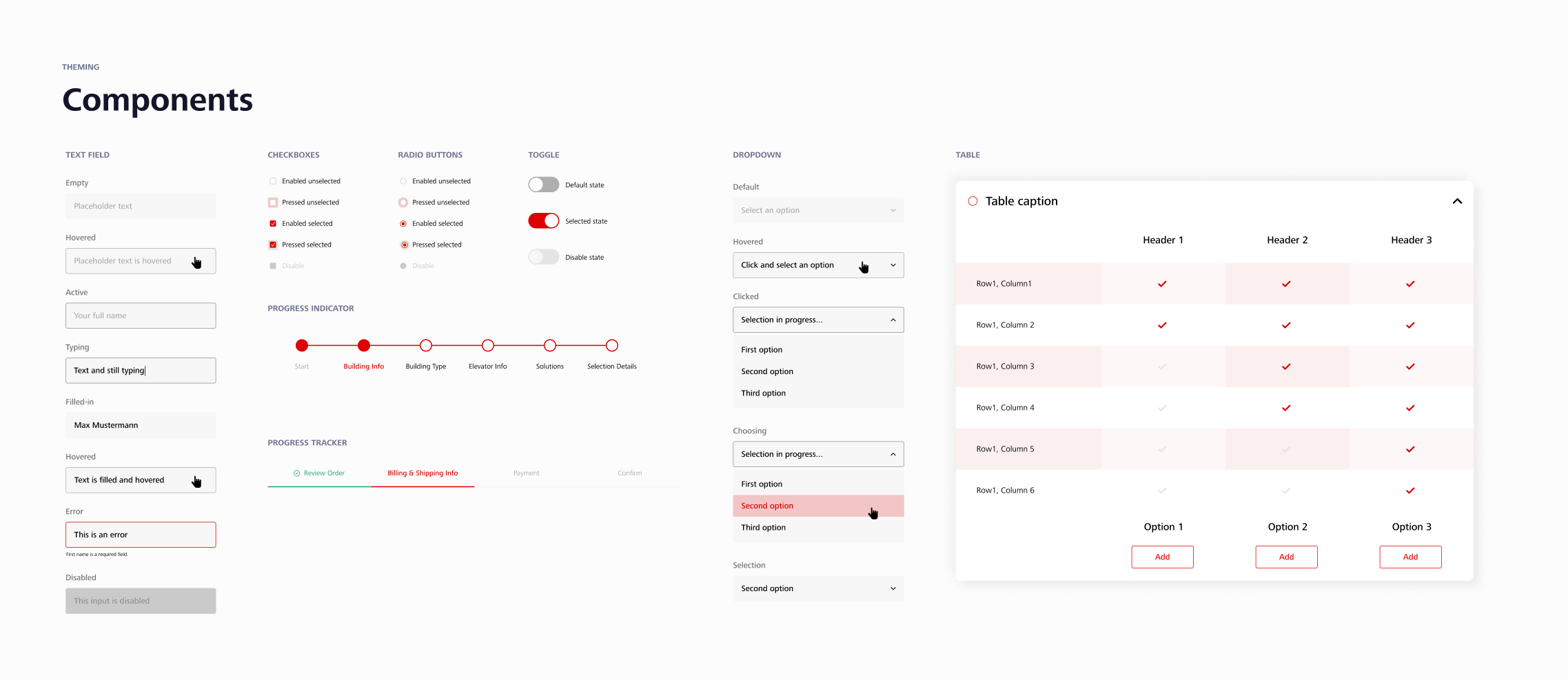Click the 'Header 2' column heading
1568x680 pixels.
click(1287, 240)
